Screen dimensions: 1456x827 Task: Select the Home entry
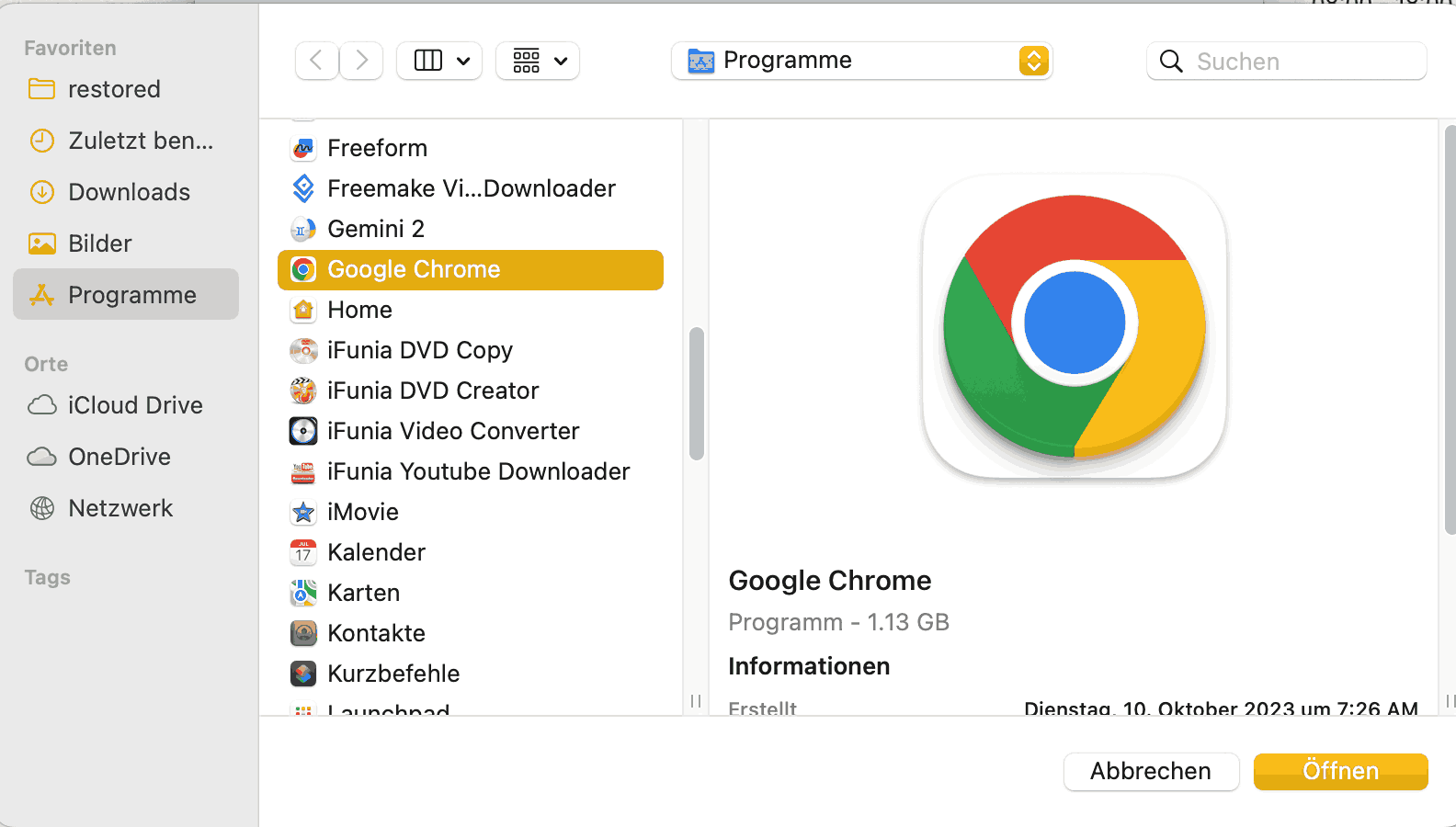point(471,310)
